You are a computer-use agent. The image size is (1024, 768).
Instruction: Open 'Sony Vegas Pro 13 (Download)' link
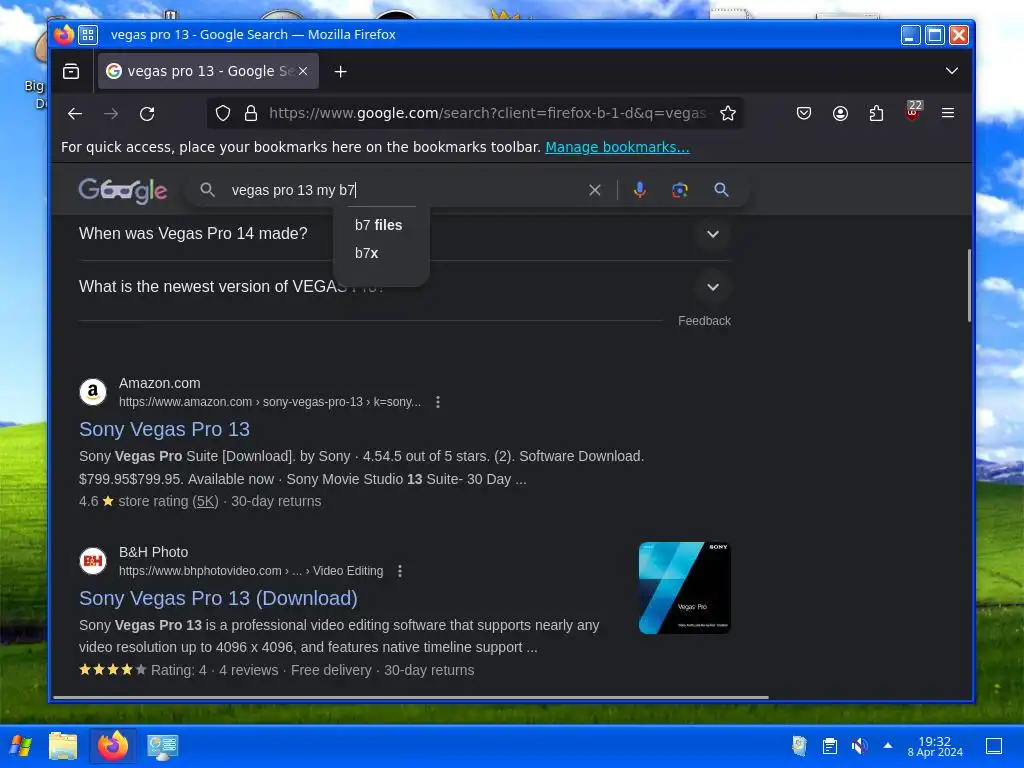218,598
